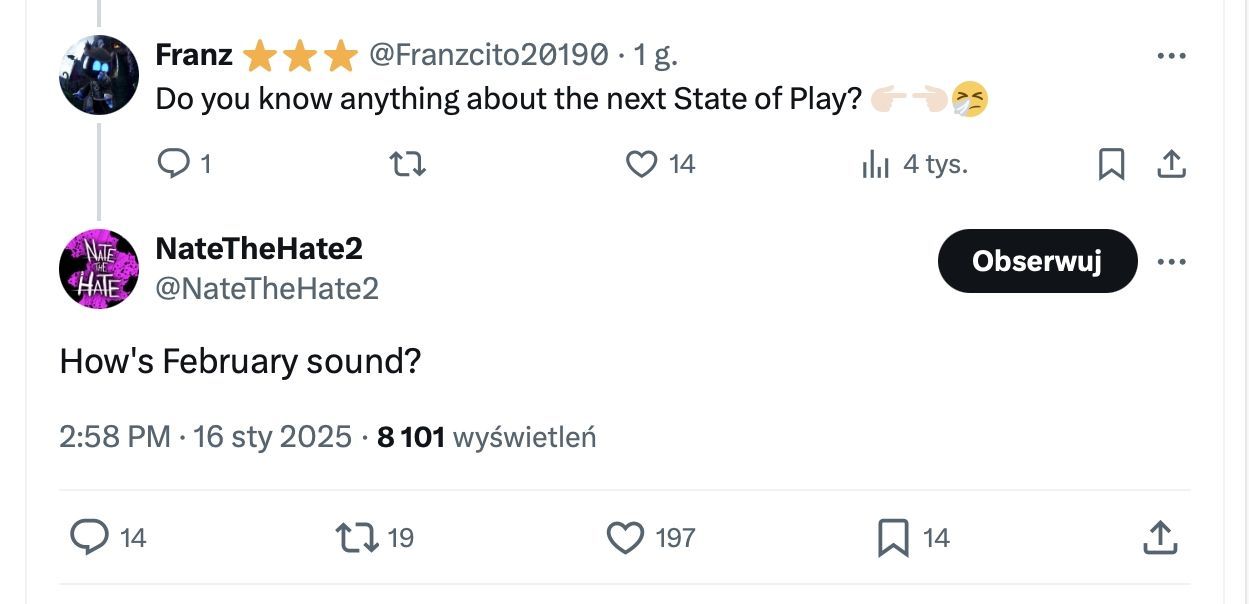Image resolution: width=1249 pixels, height=604 pixels.
Task: Reply to Franz's tweet via comment icon
Action: tap(174, 164)
